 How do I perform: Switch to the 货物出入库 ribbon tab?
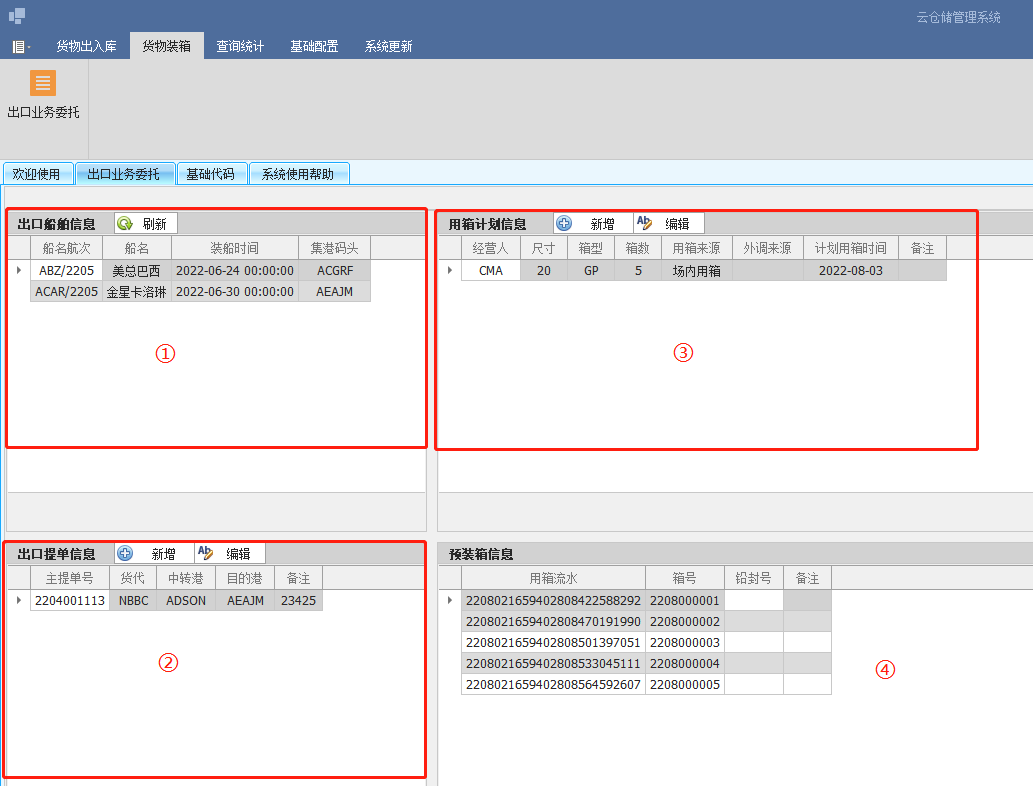click(x=86, y=46)
